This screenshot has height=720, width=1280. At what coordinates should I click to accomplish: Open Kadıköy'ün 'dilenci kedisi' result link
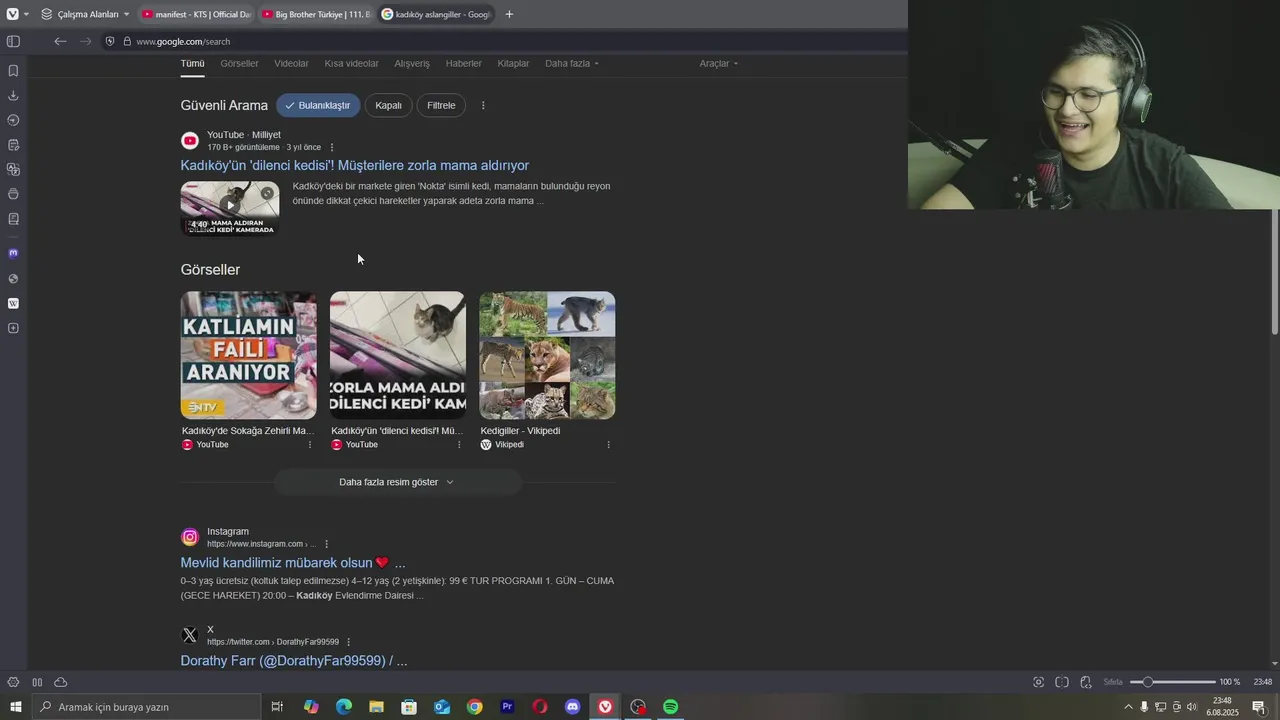coord(355,166)
